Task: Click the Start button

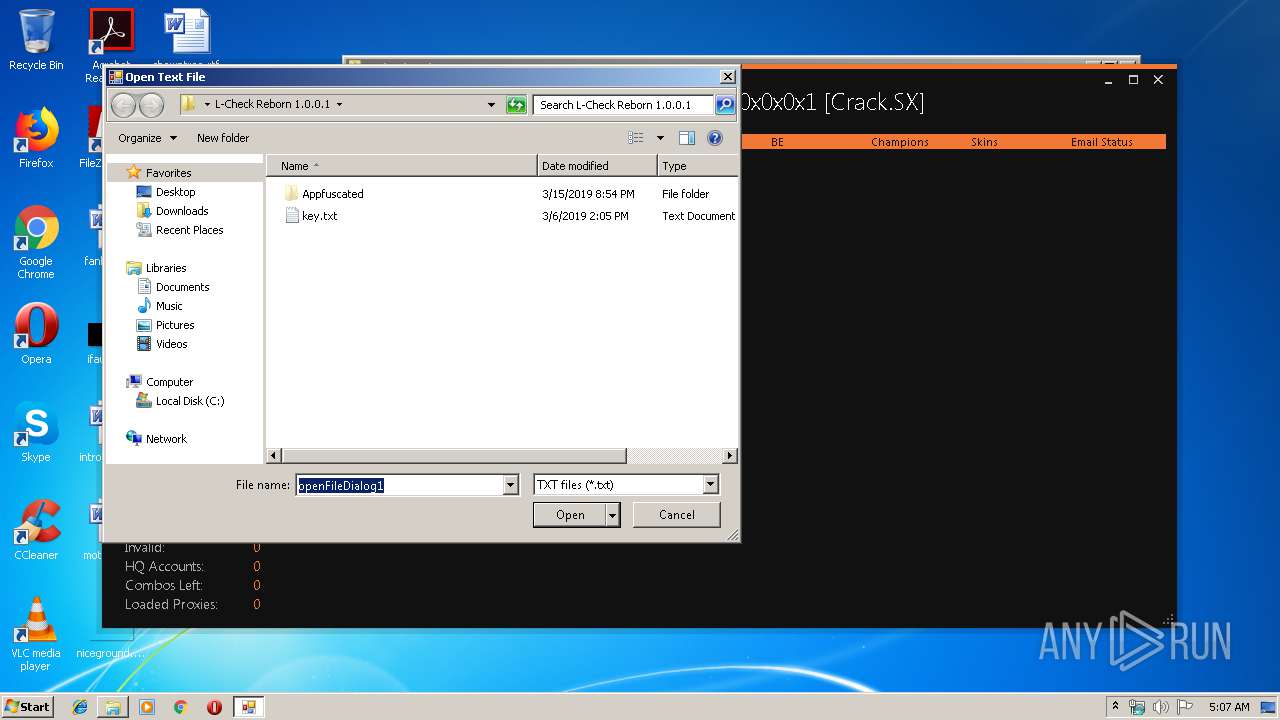Action: point(28,707)
